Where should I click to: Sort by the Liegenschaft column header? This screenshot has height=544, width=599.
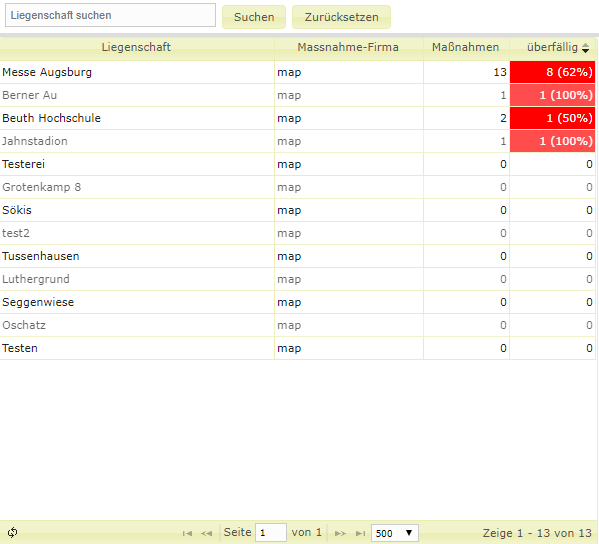point(136,47)
